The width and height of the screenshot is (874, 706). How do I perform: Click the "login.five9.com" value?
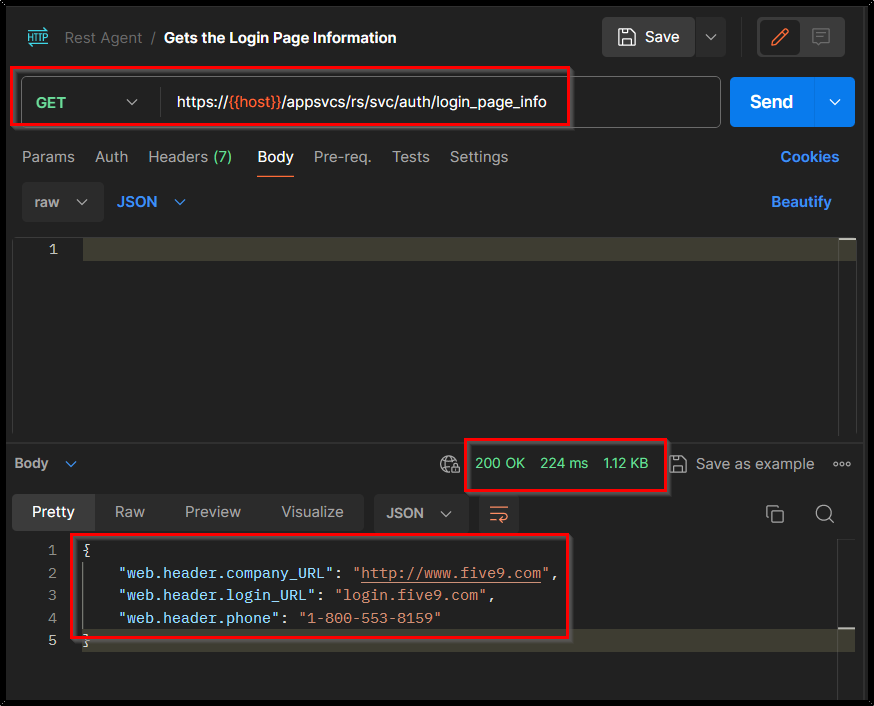click(x=411, y=596)
